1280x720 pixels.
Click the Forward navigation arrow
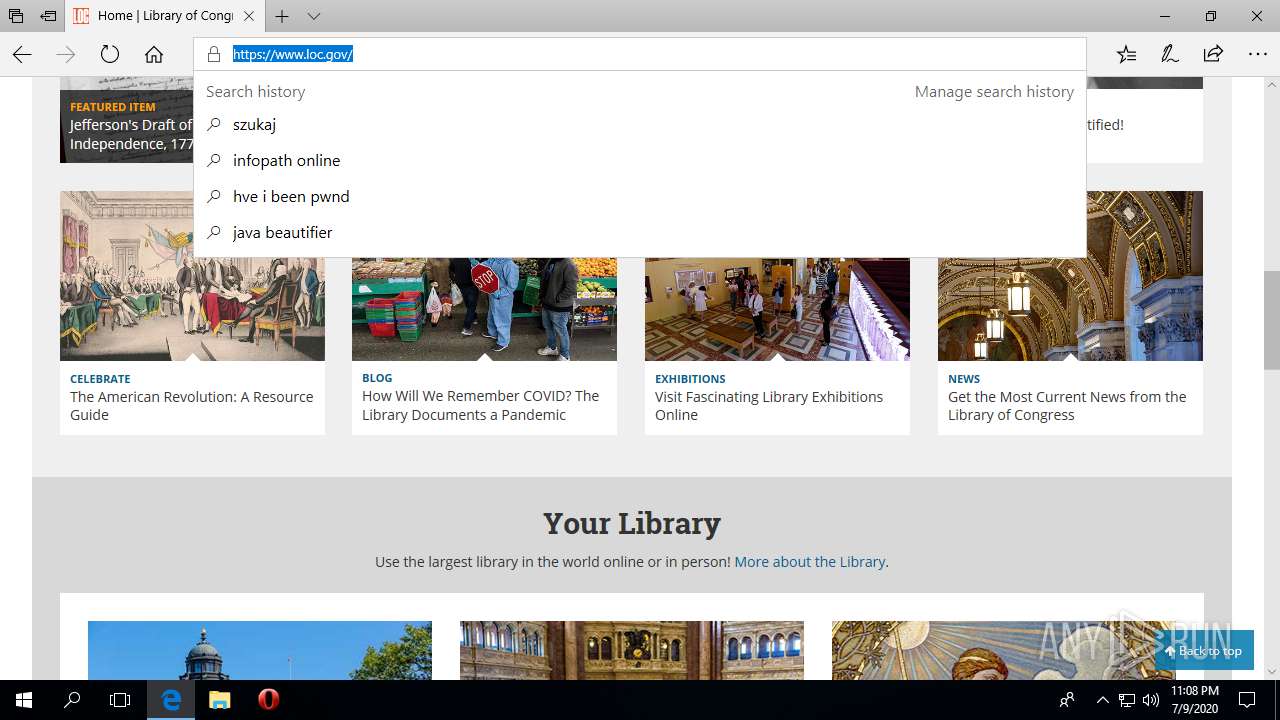(66, 54)
